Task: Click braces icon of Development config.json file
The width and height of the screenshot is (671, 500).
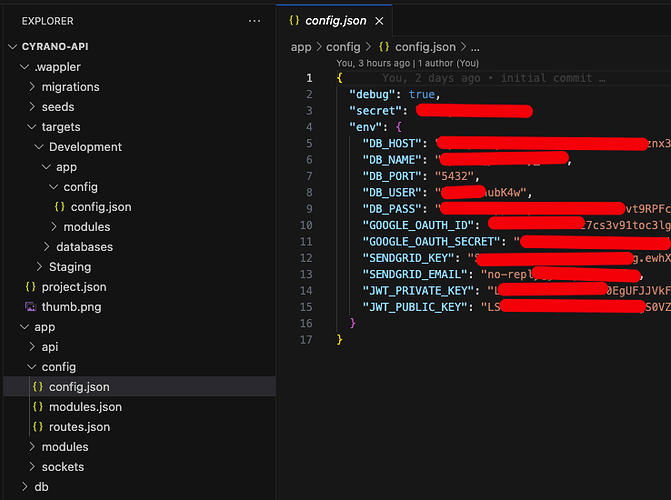Action: 59,207
